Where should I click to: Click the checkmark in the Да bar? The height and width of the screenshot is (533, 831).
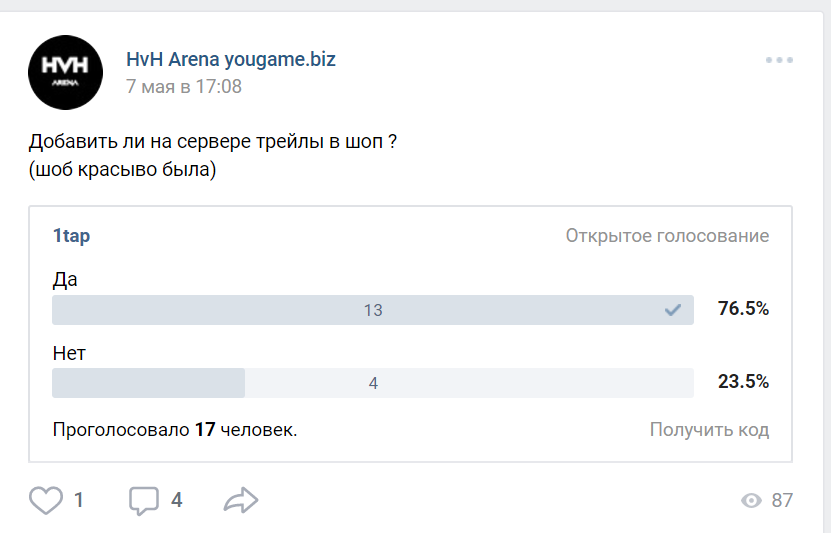[x=673, y=310]
